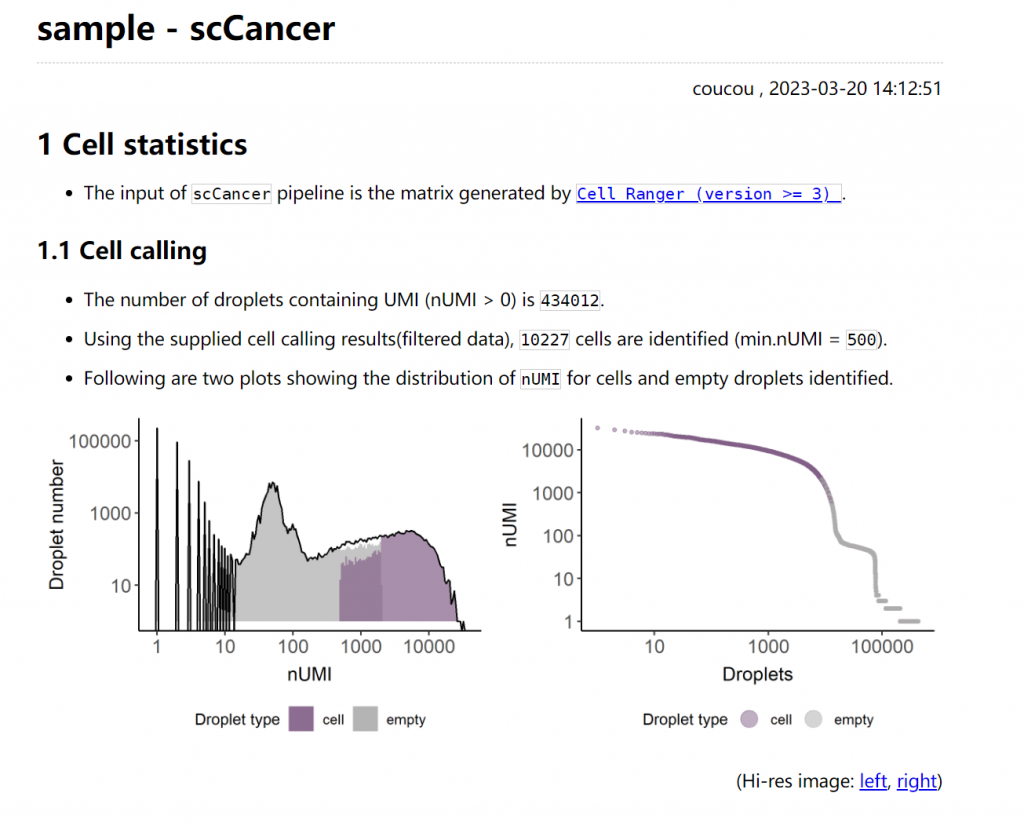This screenshot has height=822, width=1024.
Task: Select the purple cell swatch in left legend
Action: [301, 719]
